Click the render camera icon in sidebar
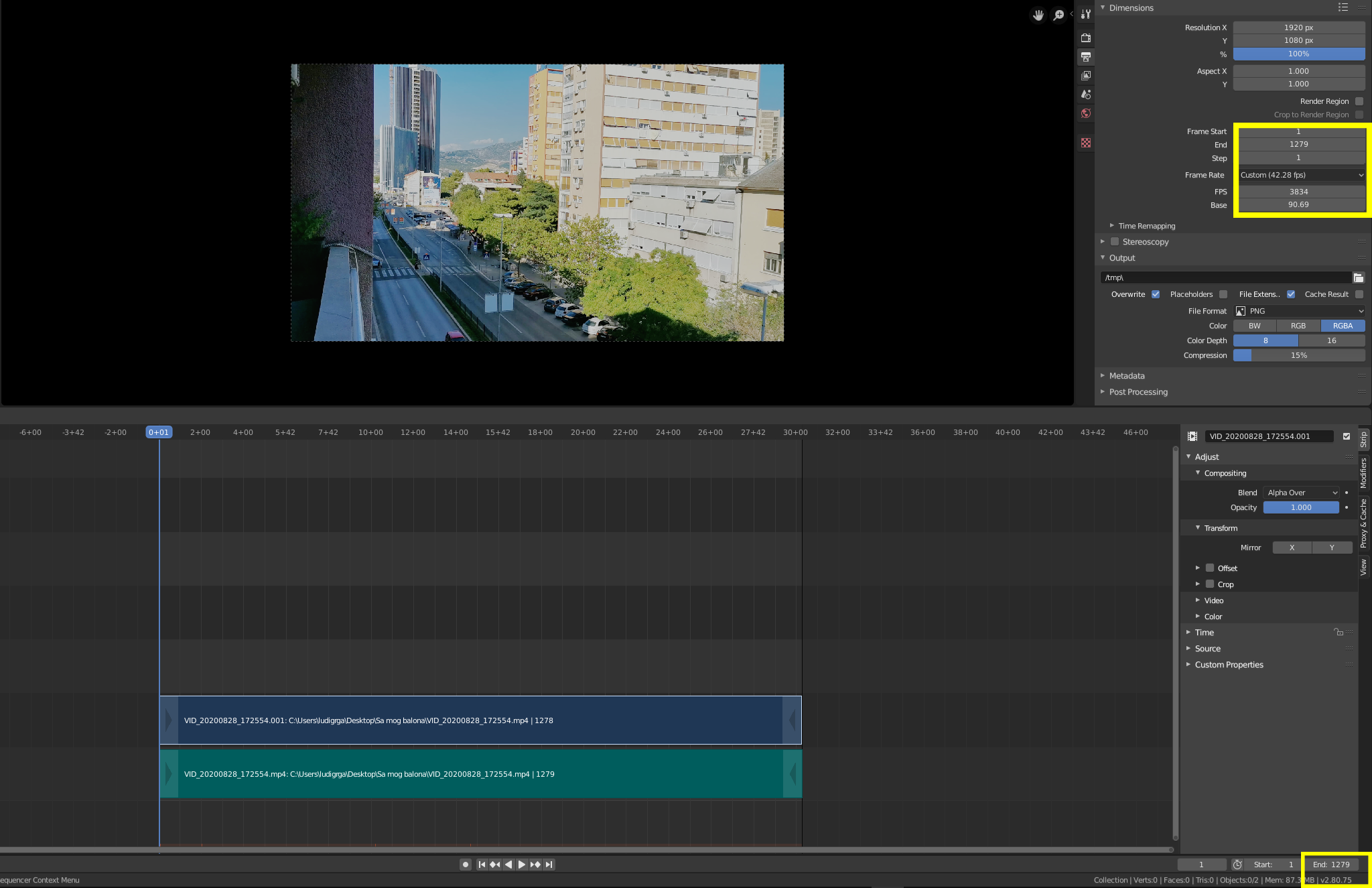 click(x=1087, y=37)
